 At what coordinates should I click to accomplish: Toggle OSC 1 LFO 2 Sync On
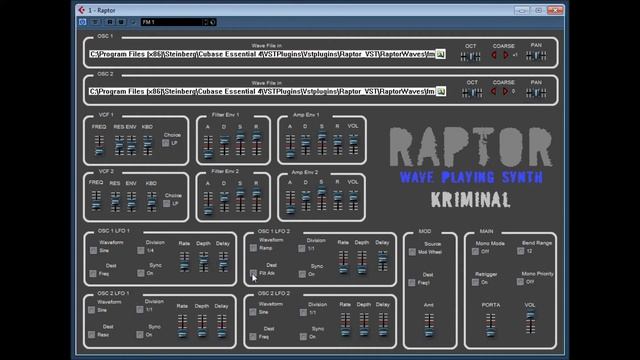point(302,274)
